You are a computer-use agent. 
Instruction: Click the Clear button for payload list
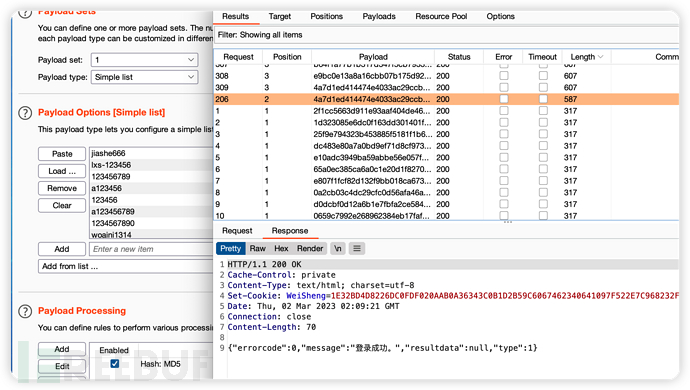pos(62,205)
